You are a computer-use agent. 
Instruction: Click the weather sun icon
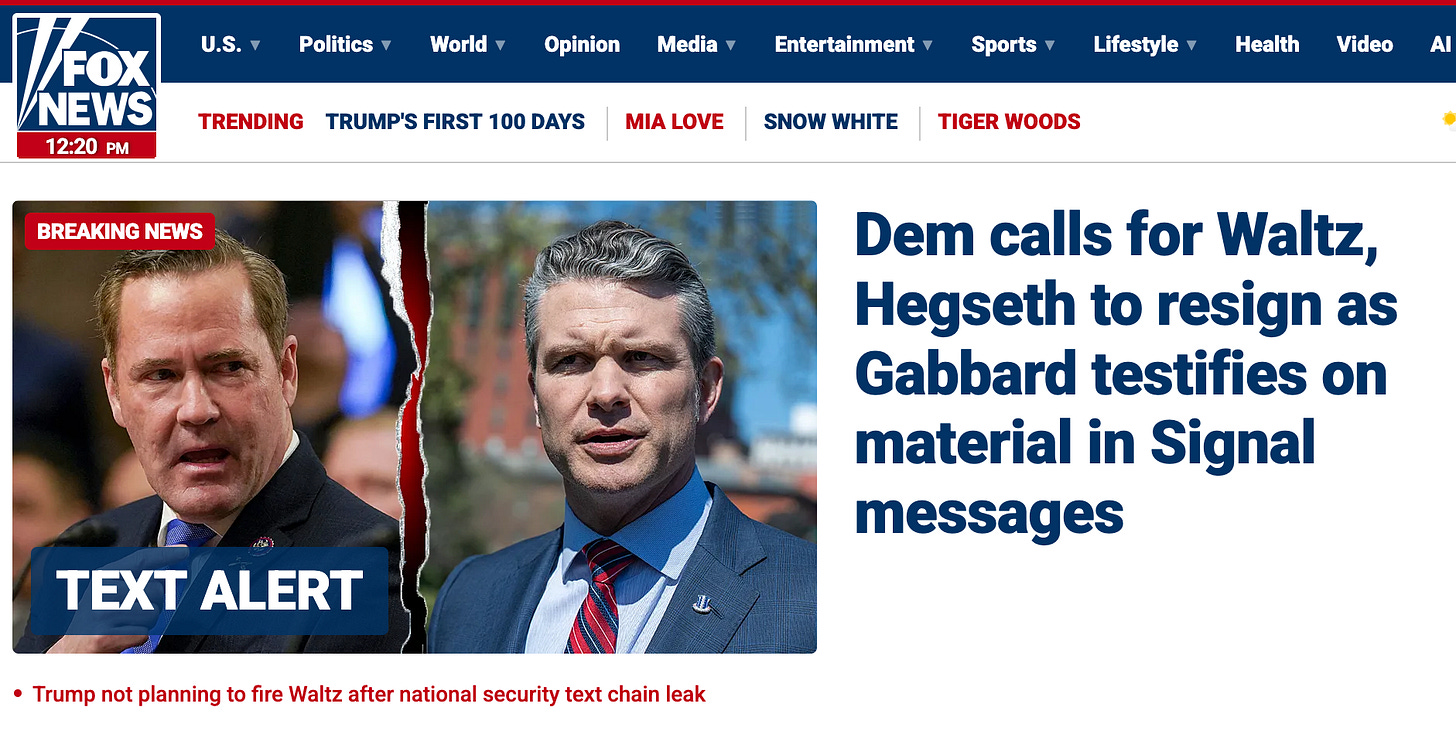(x=1449, y=120)
